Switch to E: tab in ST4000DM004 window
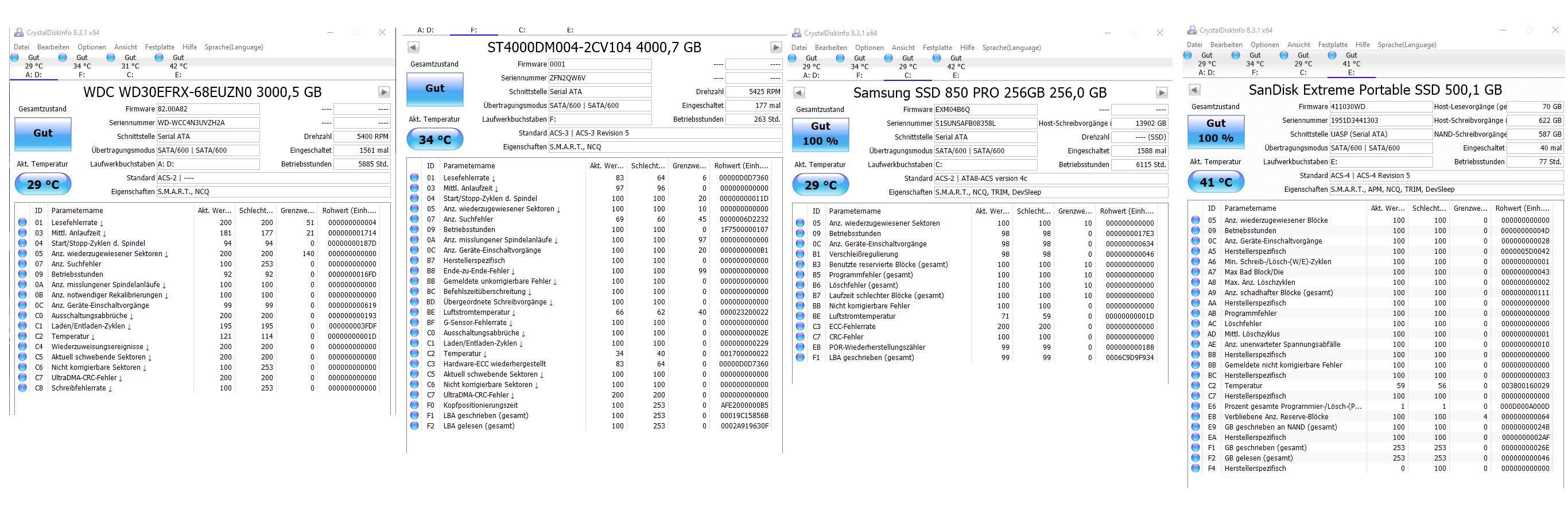This screenshot has width=1568, height=526. pyautogui.click(x=570, y=30)
